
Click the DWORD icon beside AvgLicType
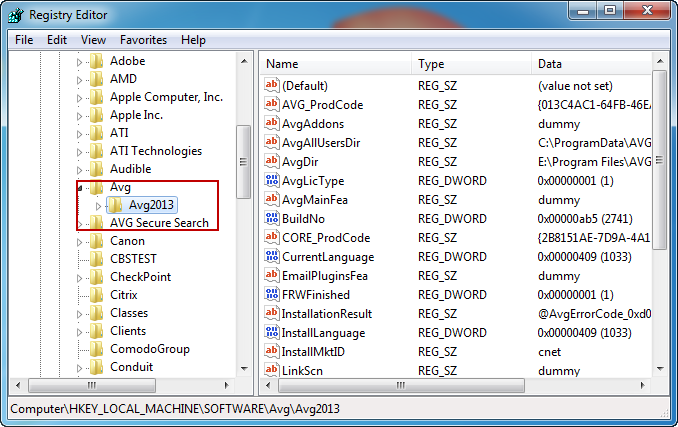click(x=272, y=180)
